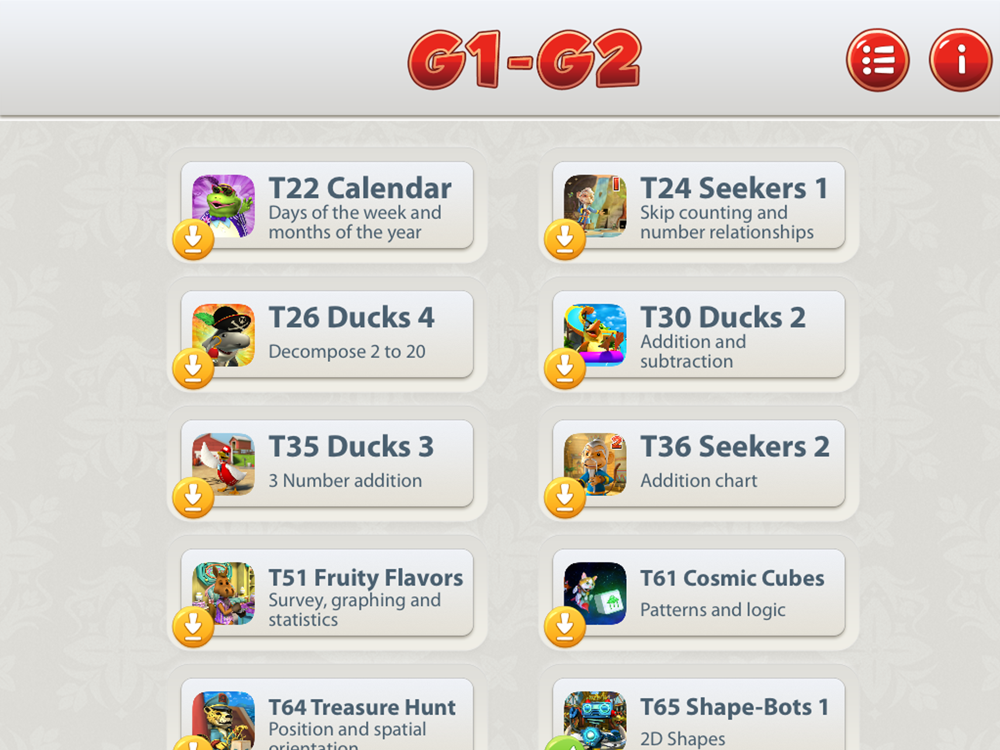The height and width of the screenshot is (750, 1000).
Task: Tap download arrow on T51 Fruity Flavors
Action: click(x=193, y=627)
